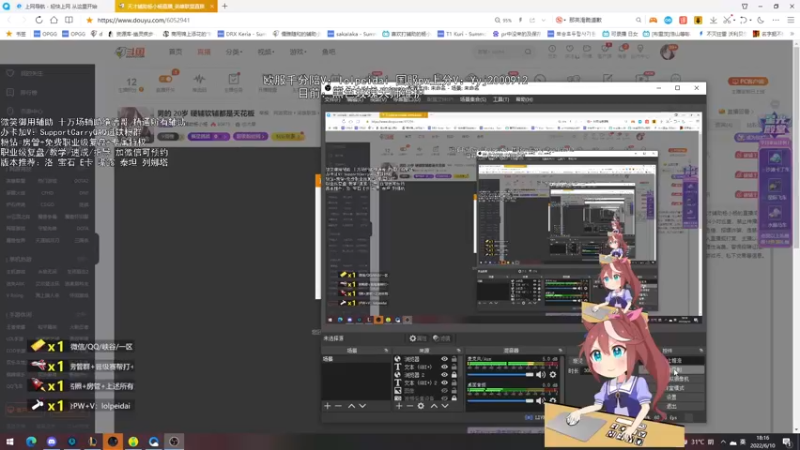Toggle lock on browser 2 source
Image resolution: width=800 pixels, height=450 pixels.
click(454, 374)
